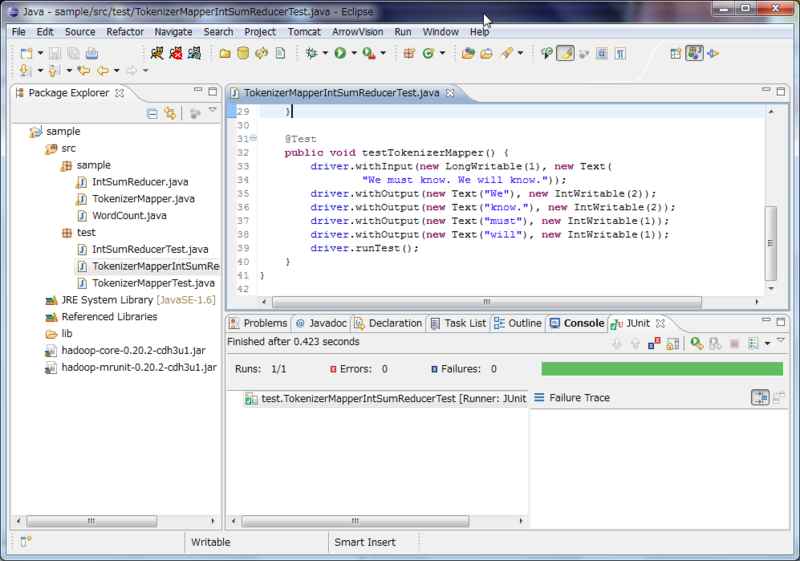Click the document page toolbar icon
The image size is (800, 561).
tap(280, 53)
